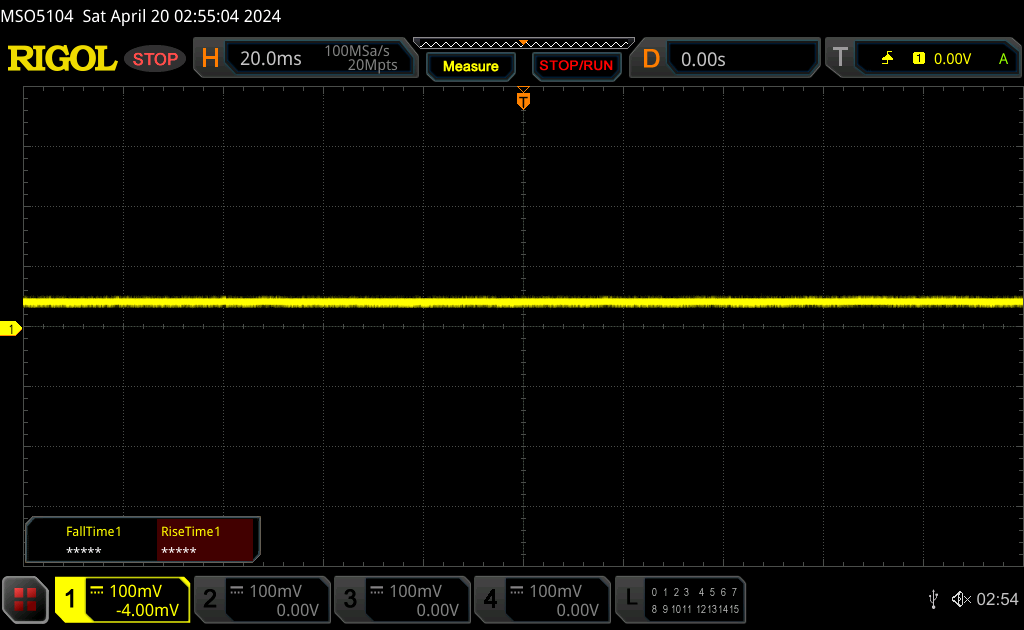
Task: Open the 20.0ms timebase setting
Action: 271,59
